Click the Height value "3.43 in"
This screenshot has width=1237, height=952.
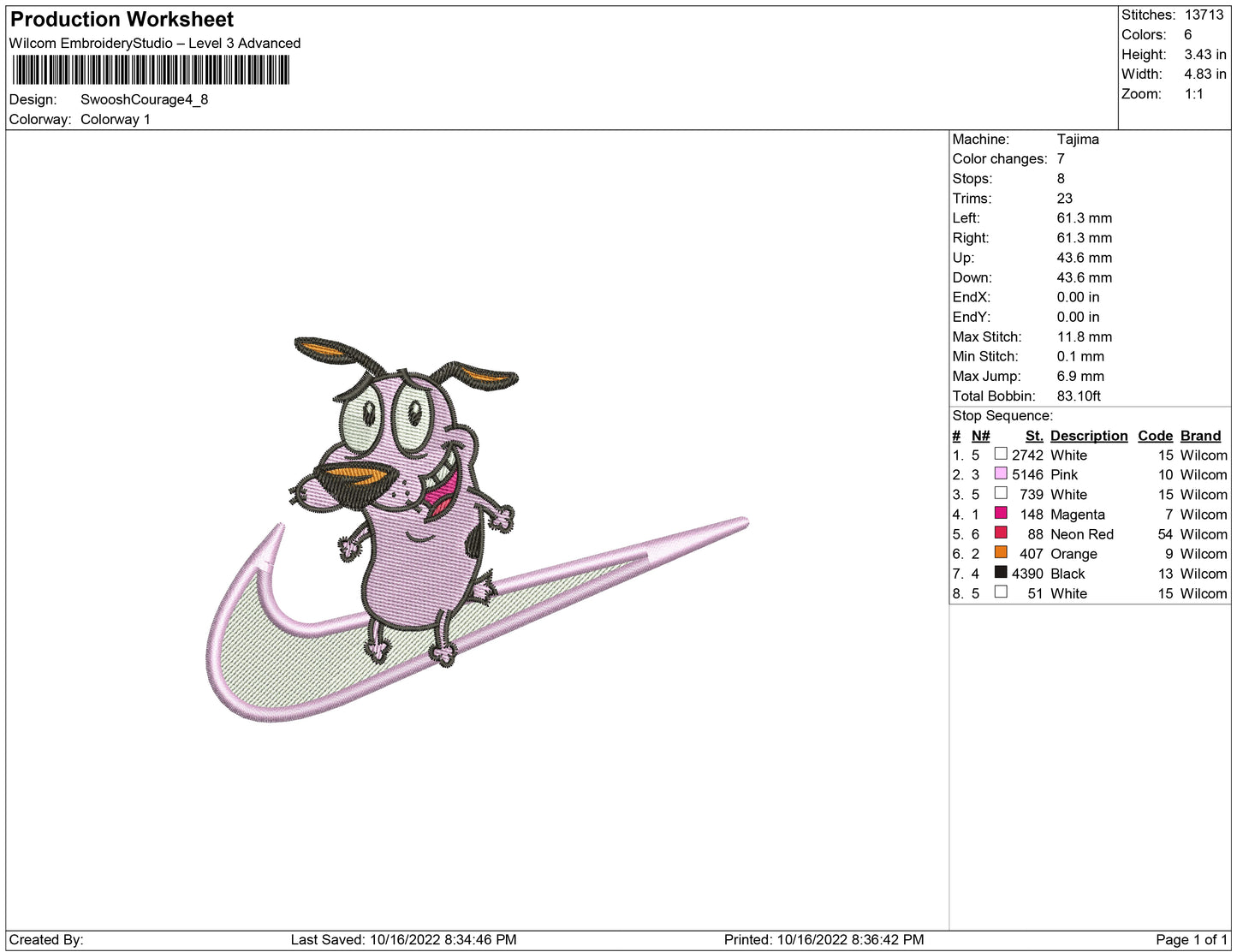click(1205, 54)
